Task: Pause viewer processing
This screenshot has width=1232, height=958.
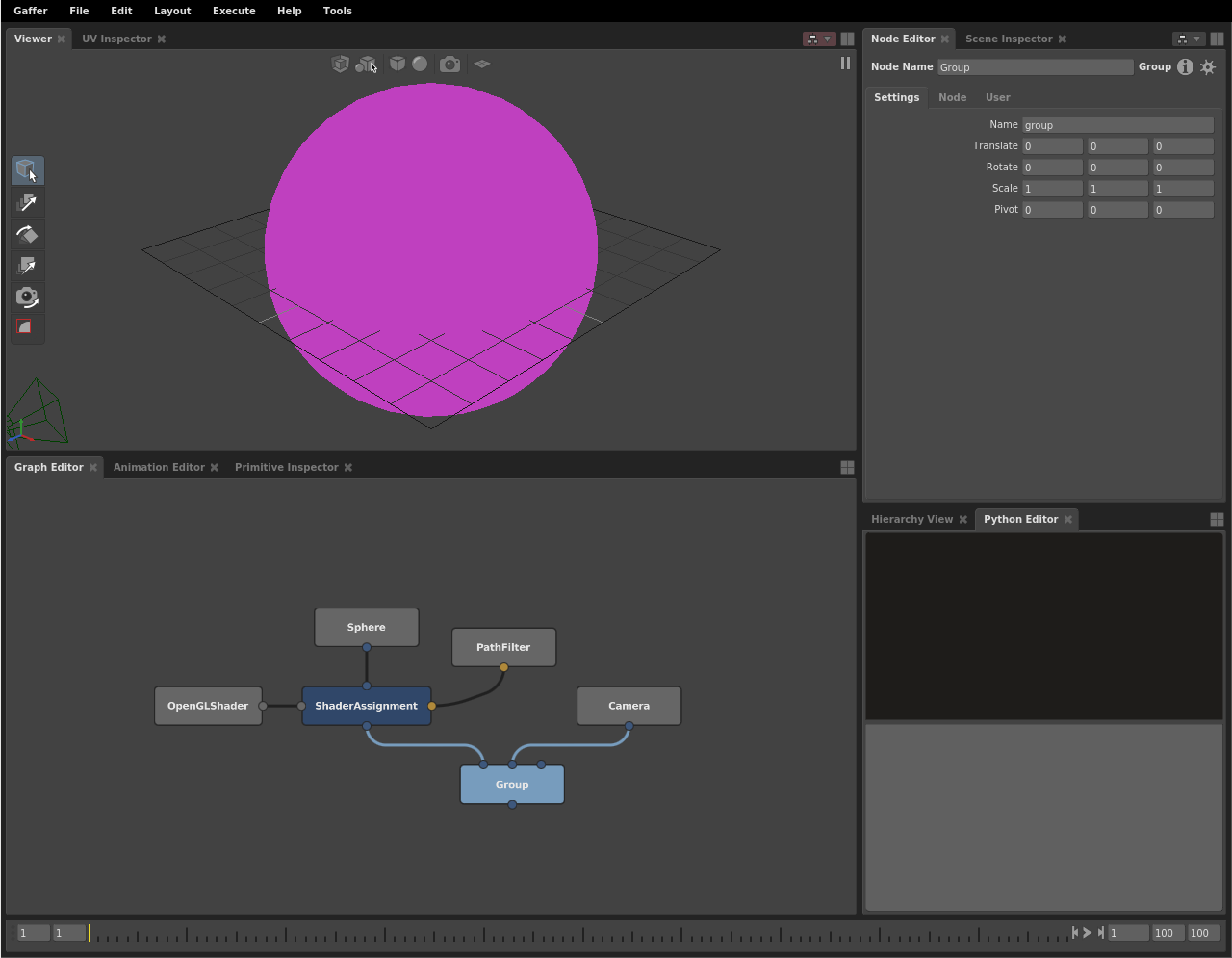Action: pyautogui.click(x=845, y=64)
